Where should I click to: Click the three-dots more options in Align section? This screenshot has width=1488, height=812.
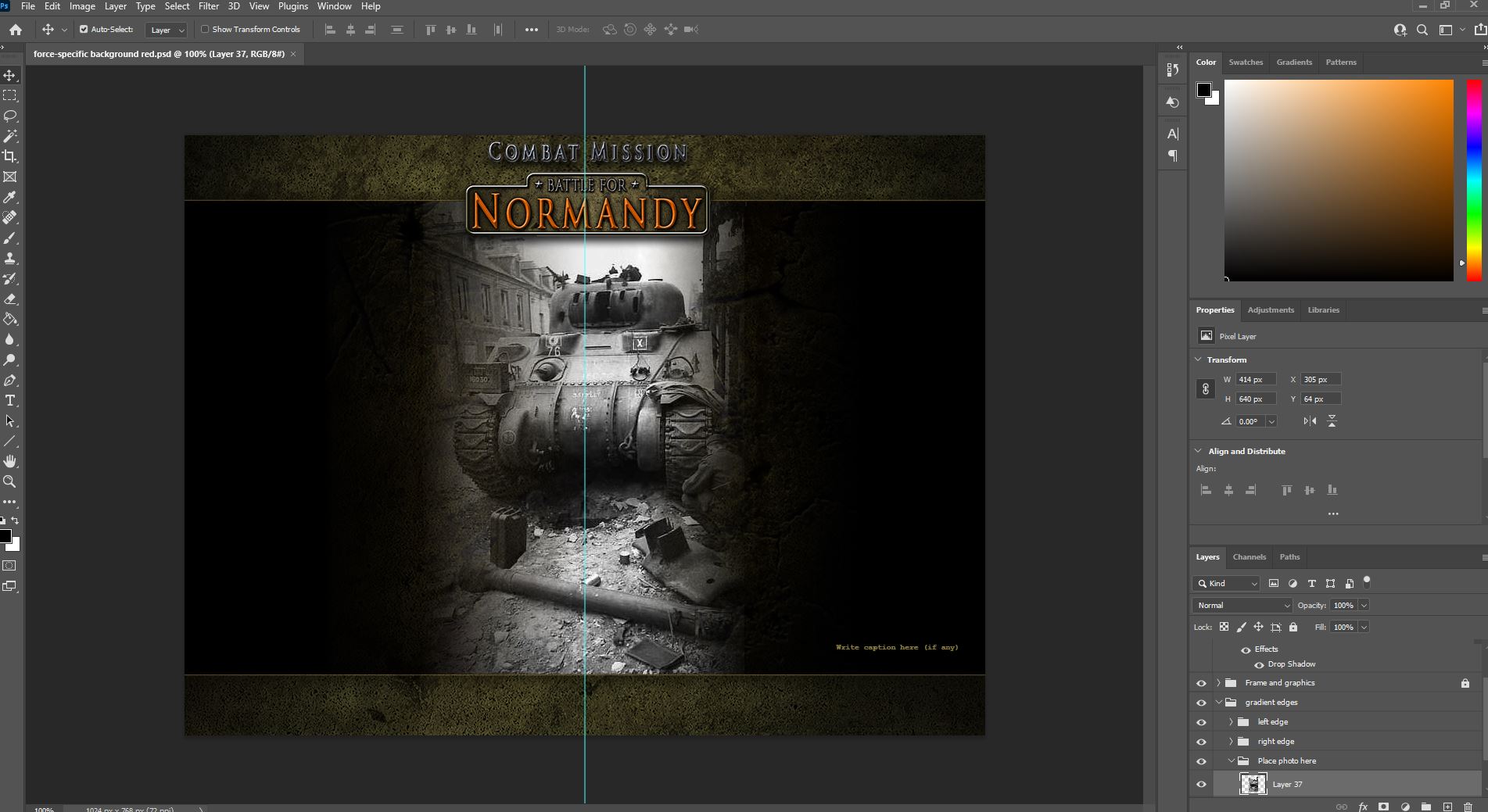coord(1333,514)
